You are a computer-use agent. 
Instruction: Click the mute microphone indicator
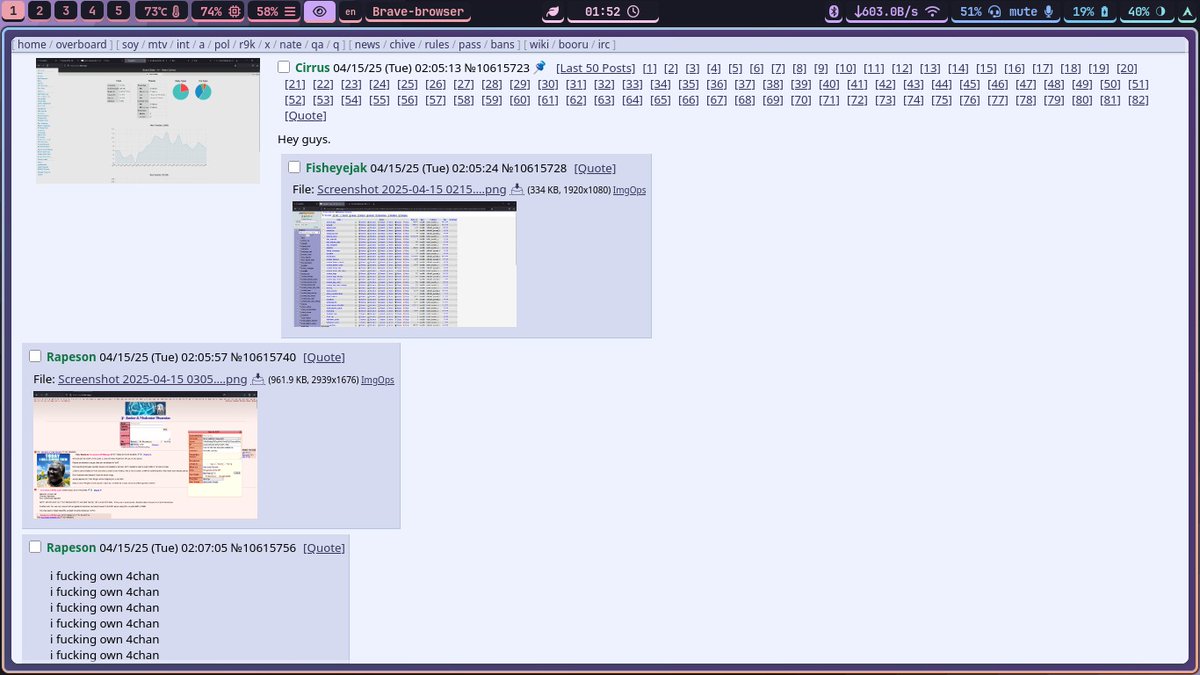click(1032, 11)
